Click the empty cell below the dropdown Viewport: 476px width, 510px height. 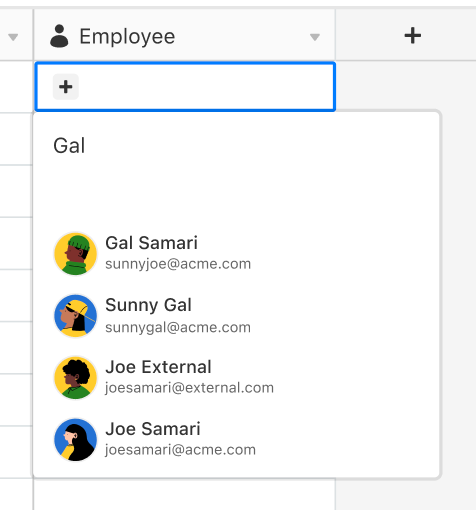185,495
